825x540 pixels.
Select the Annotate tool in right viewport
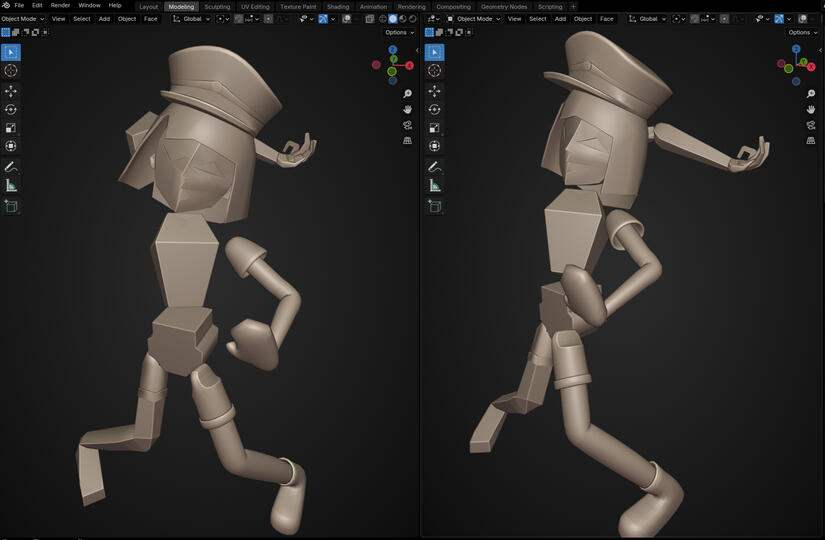[x=434, y=166]
